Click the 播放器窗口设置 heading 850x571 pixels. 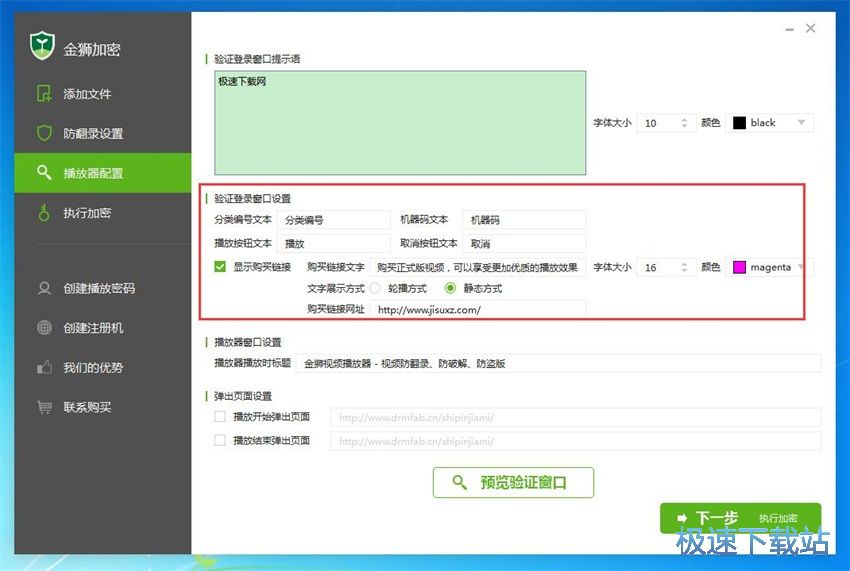coord(248,342)
